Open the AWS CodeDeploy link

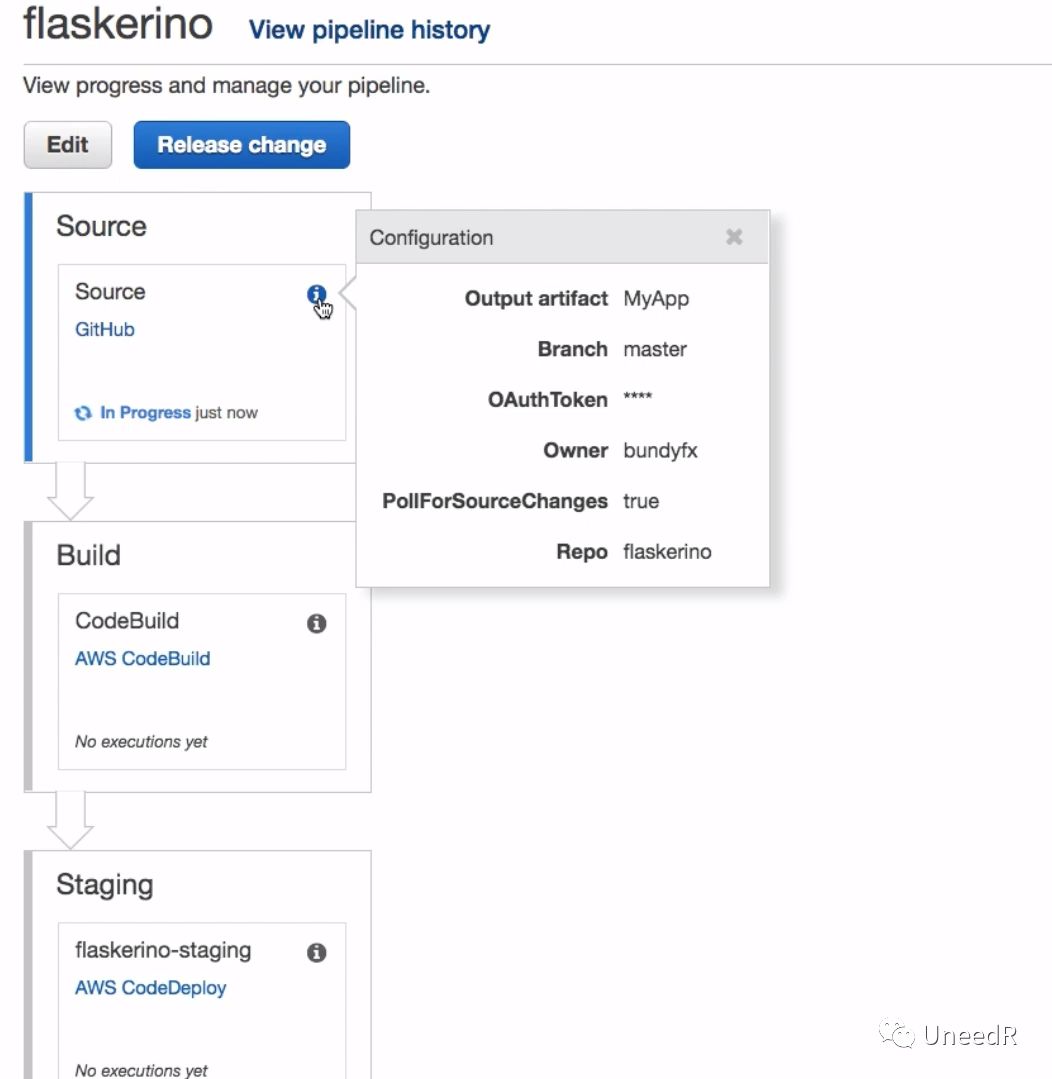tap(151, 987)
